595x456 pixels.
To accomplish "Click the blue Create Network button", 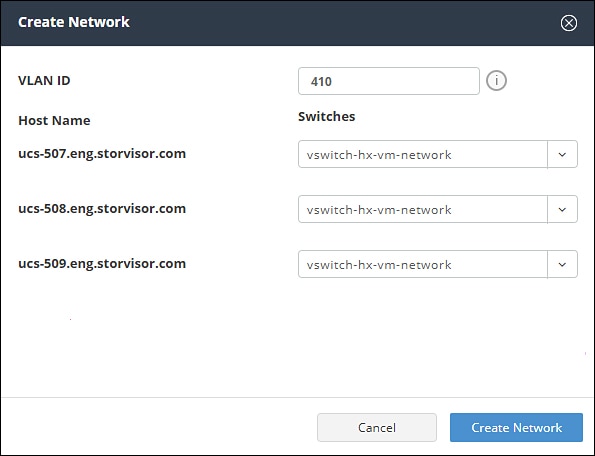I will click(516, 428).
